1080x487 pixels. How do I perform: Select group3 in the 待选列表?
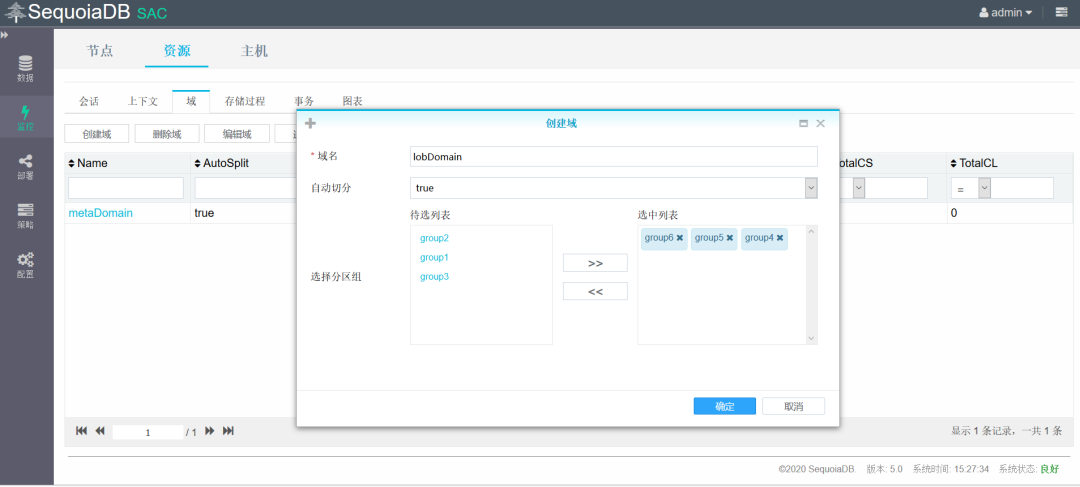point(435,277)
